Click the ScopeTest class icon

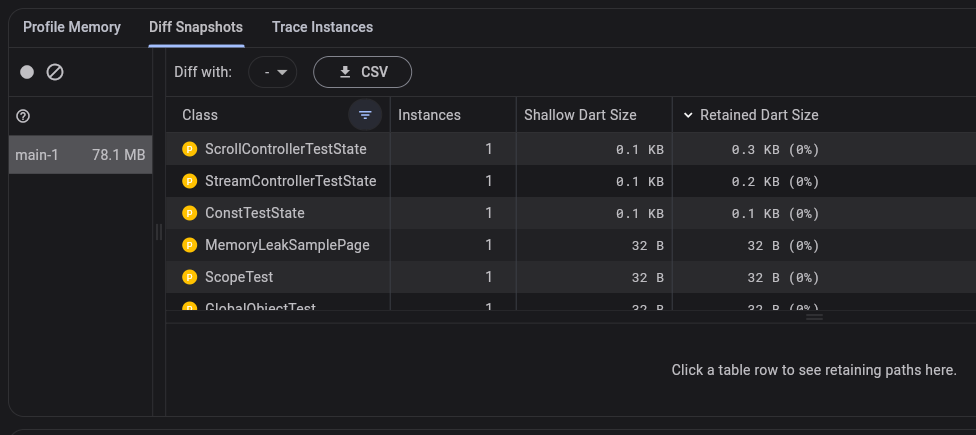(x=189, y=277)
